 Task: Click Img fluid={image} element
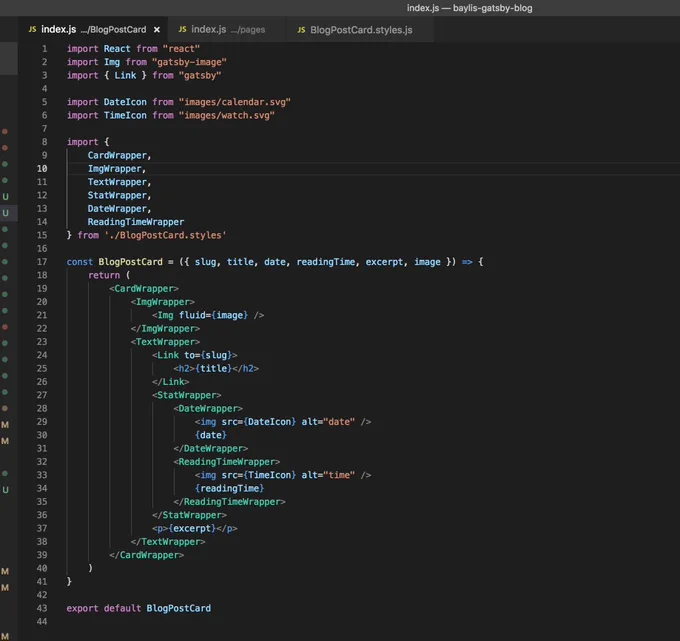tap(208, 315)
